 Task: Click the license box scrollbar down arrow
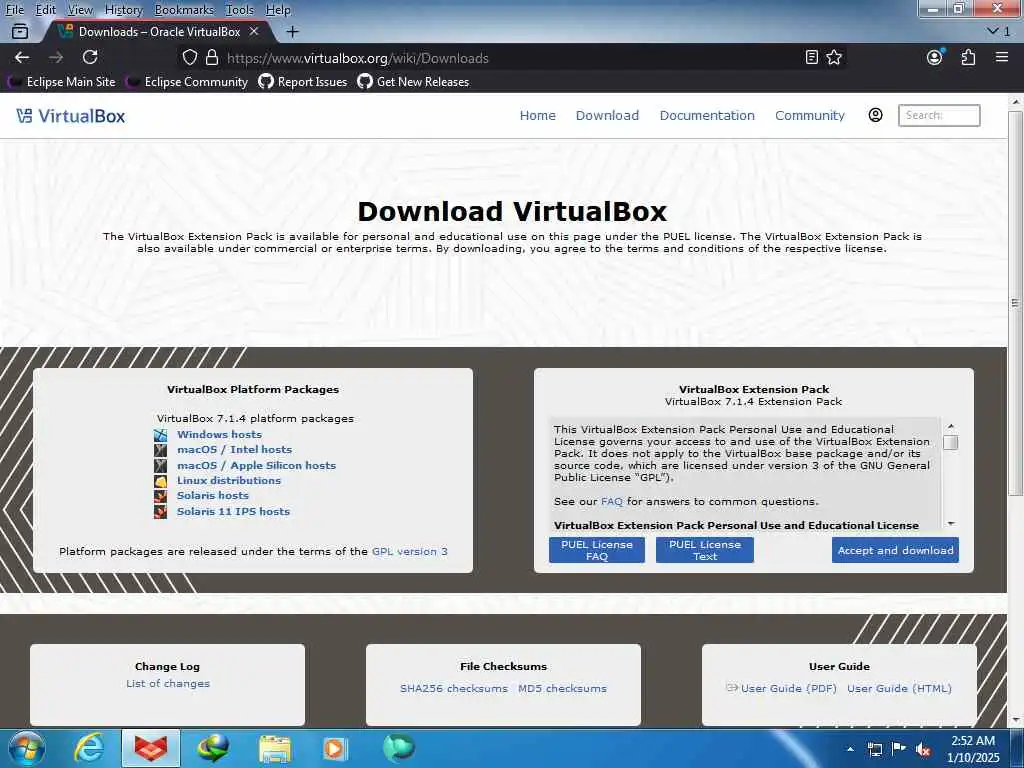[x=951, y=524]
